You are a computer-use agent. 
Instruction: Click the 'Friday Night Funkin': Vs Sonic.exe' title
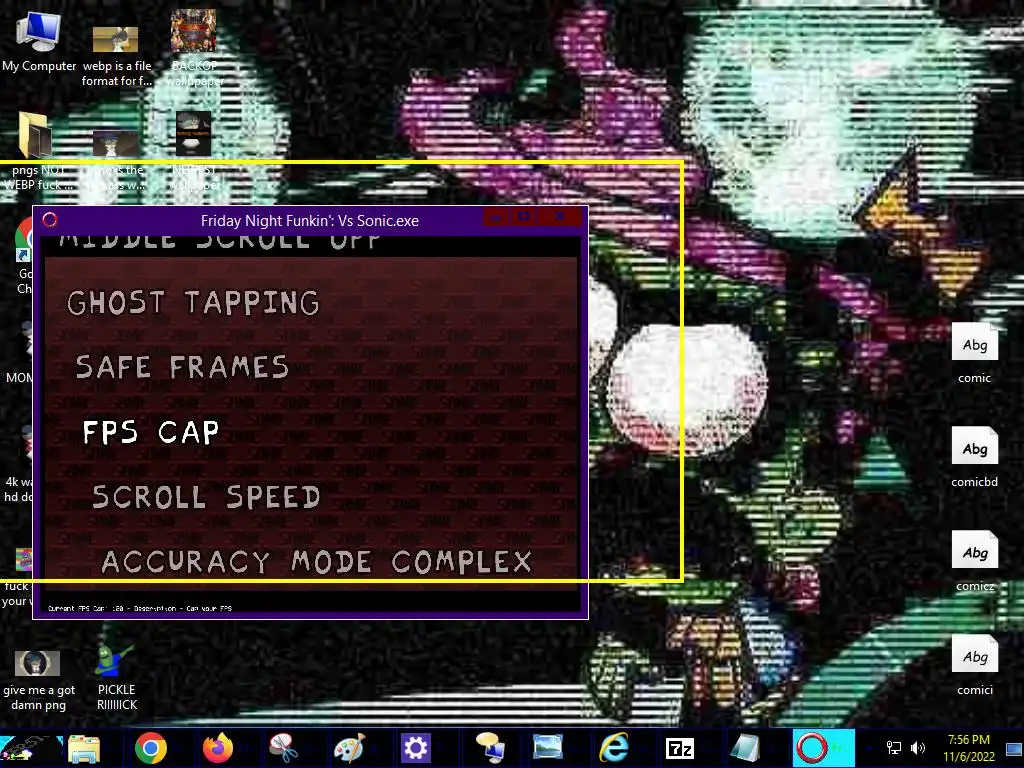310,221
